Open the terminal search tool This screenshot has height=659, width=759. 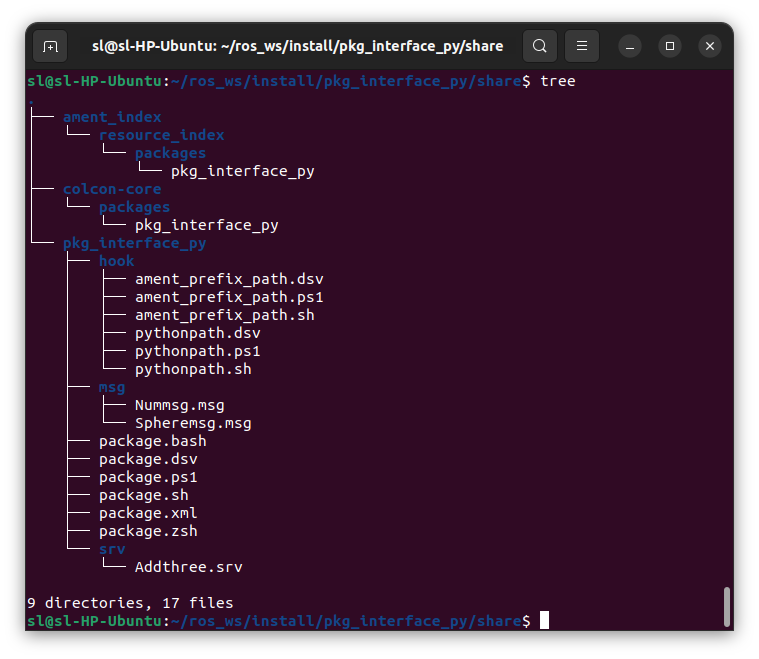540,46
